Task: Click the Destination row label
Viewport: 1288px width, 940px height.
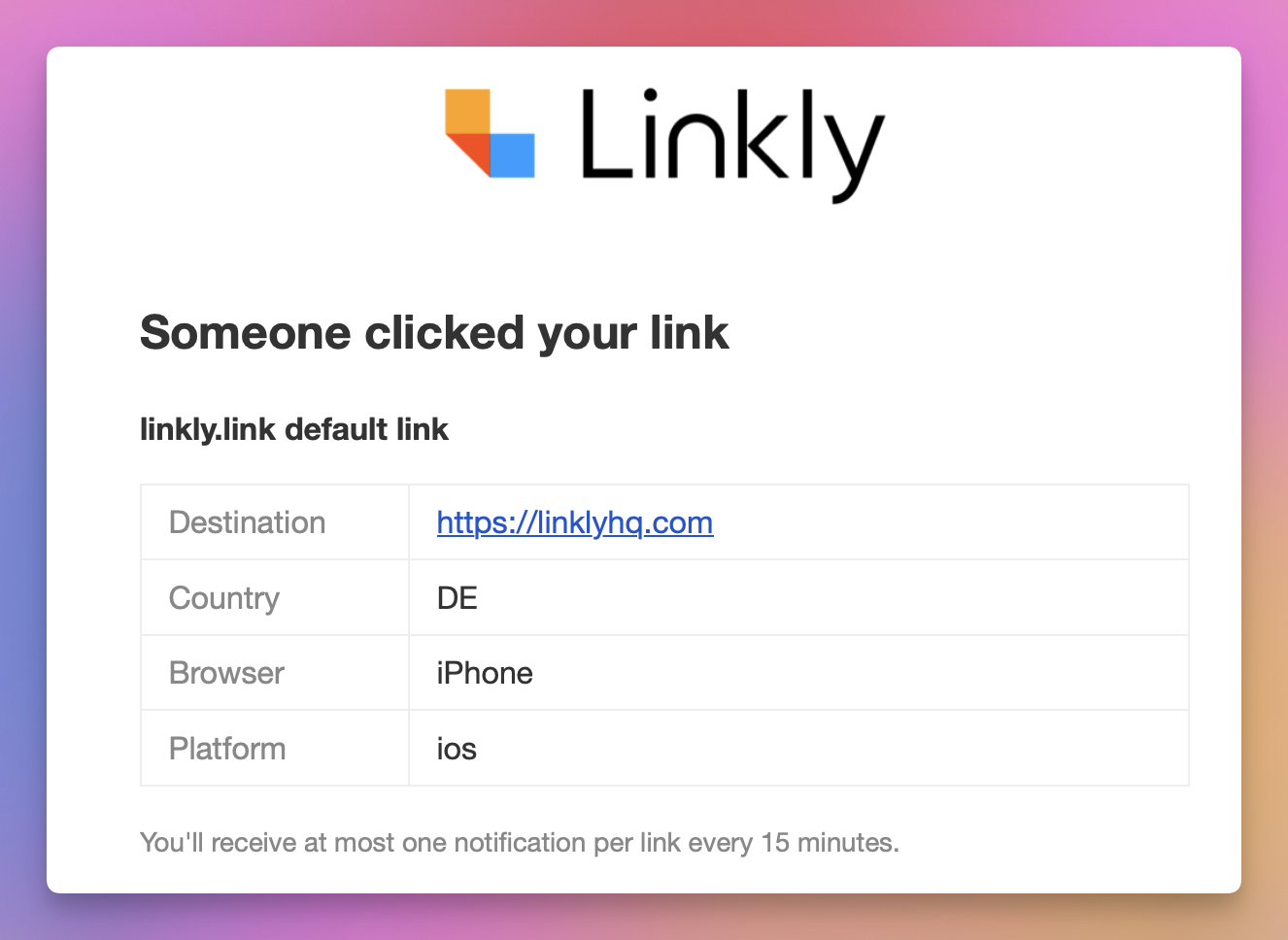Action: pos(247,522)
